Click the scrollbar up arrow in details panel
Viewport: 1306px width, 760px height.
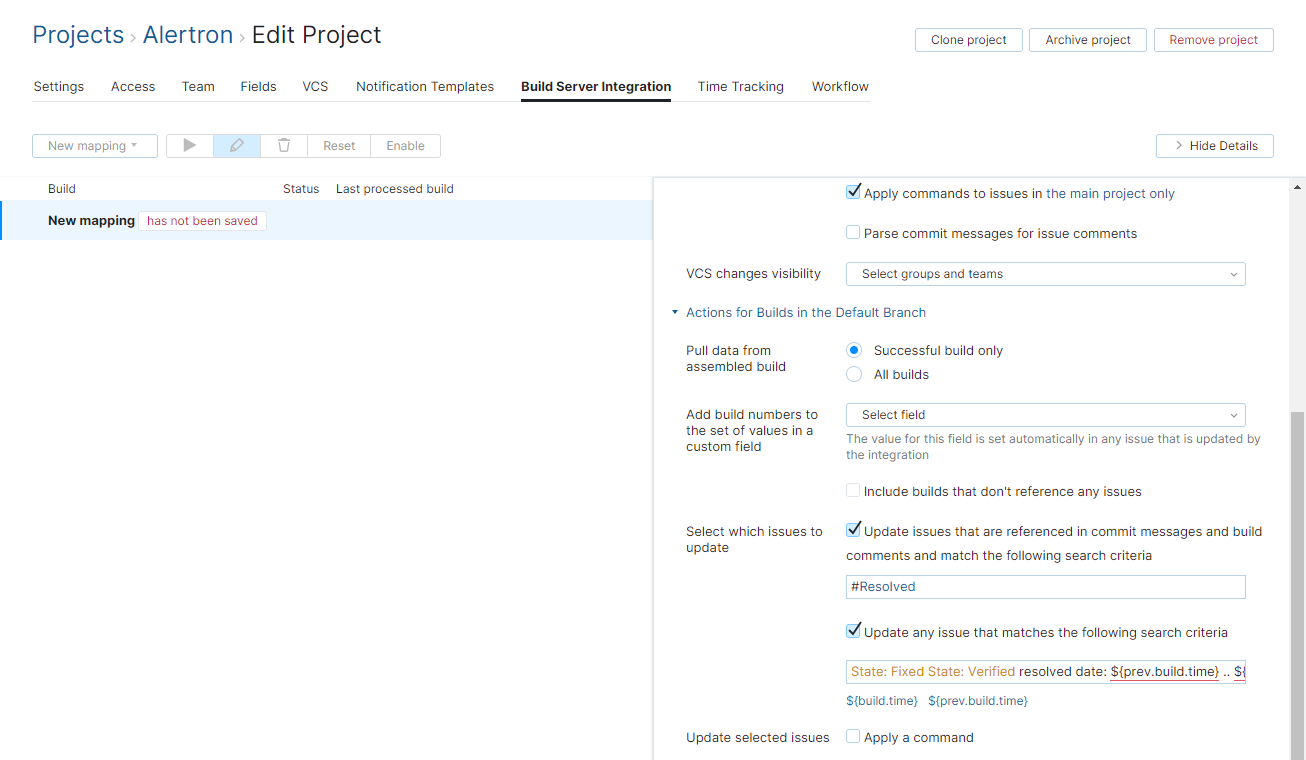1298,187
